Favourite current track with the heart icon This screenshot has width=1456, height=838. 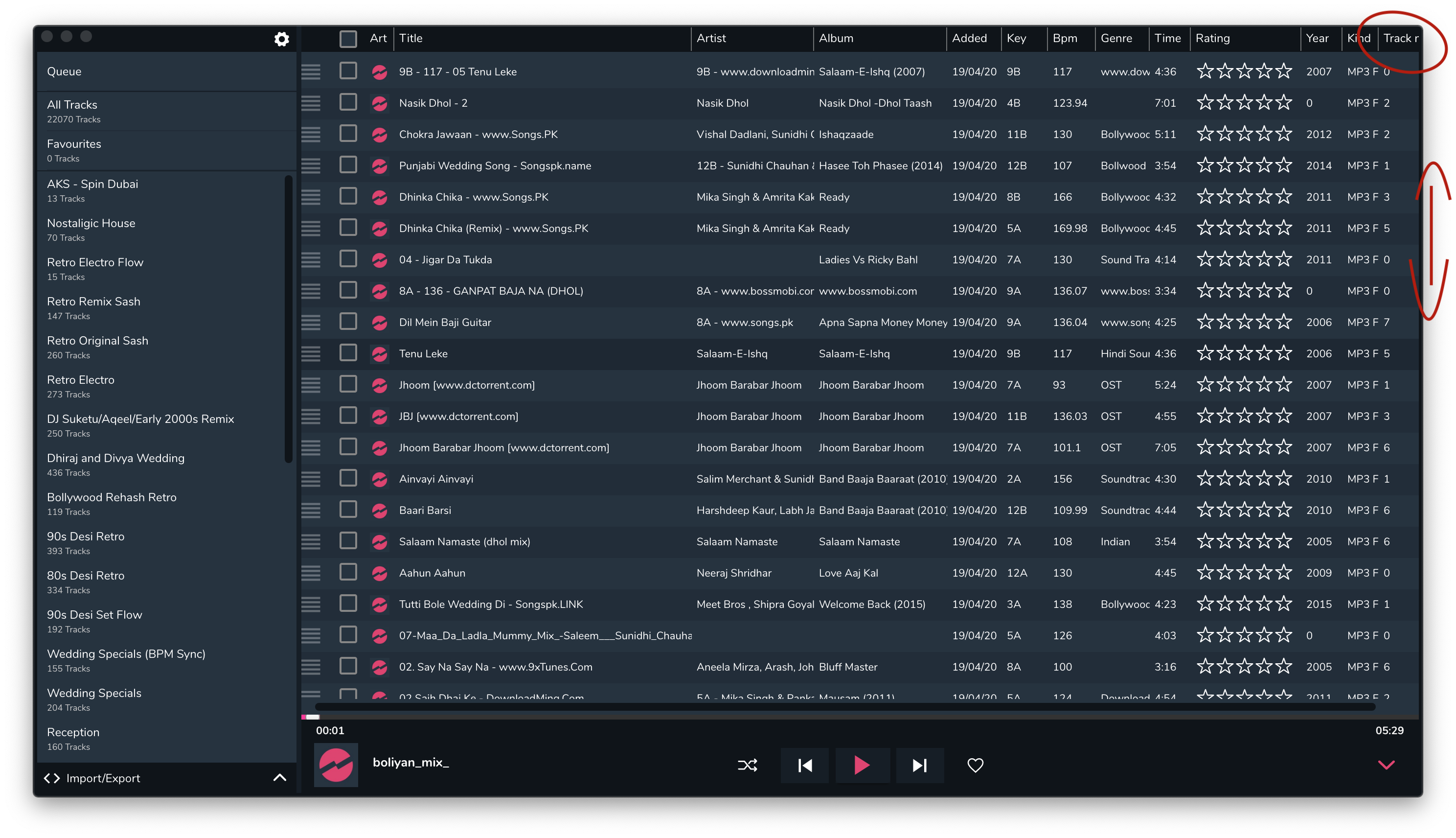point(975,765)
